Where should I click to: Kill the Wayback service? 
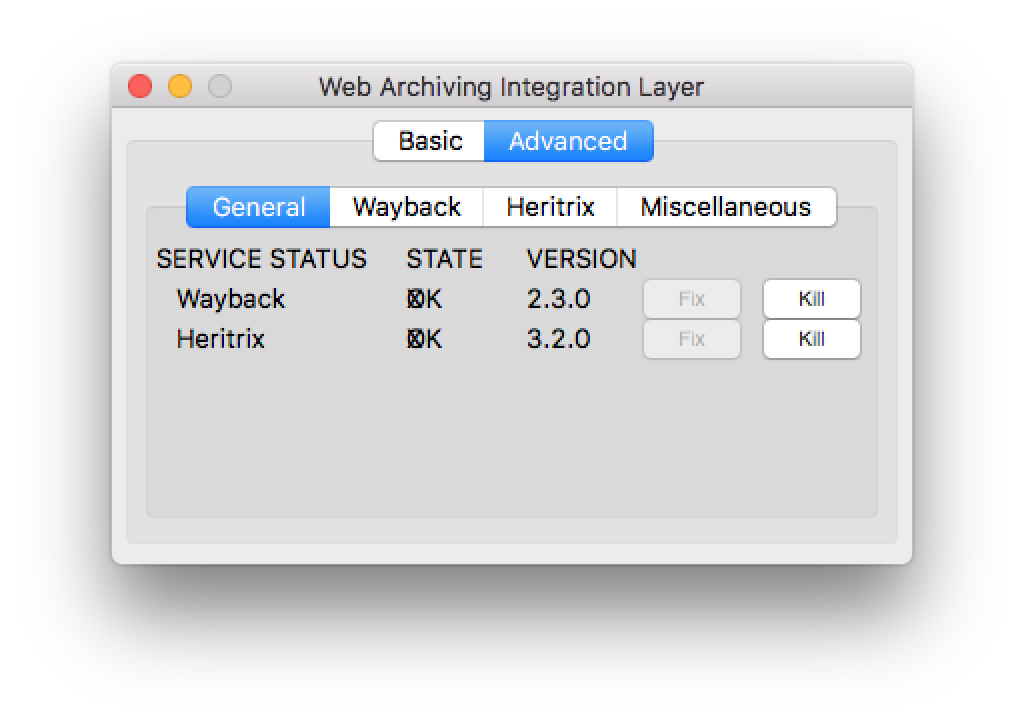pyautogui.click(x=811, y=299)
